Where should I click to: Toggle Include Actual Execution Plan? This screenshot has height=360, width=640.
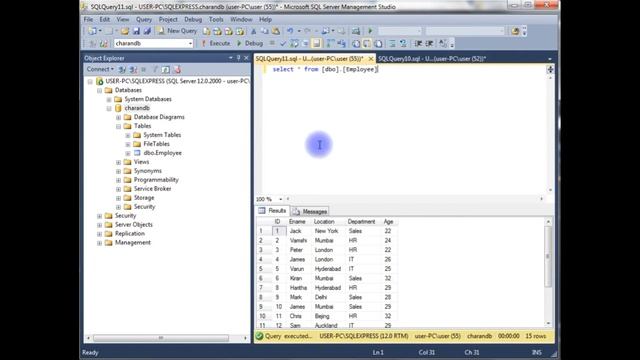point(330,43)
